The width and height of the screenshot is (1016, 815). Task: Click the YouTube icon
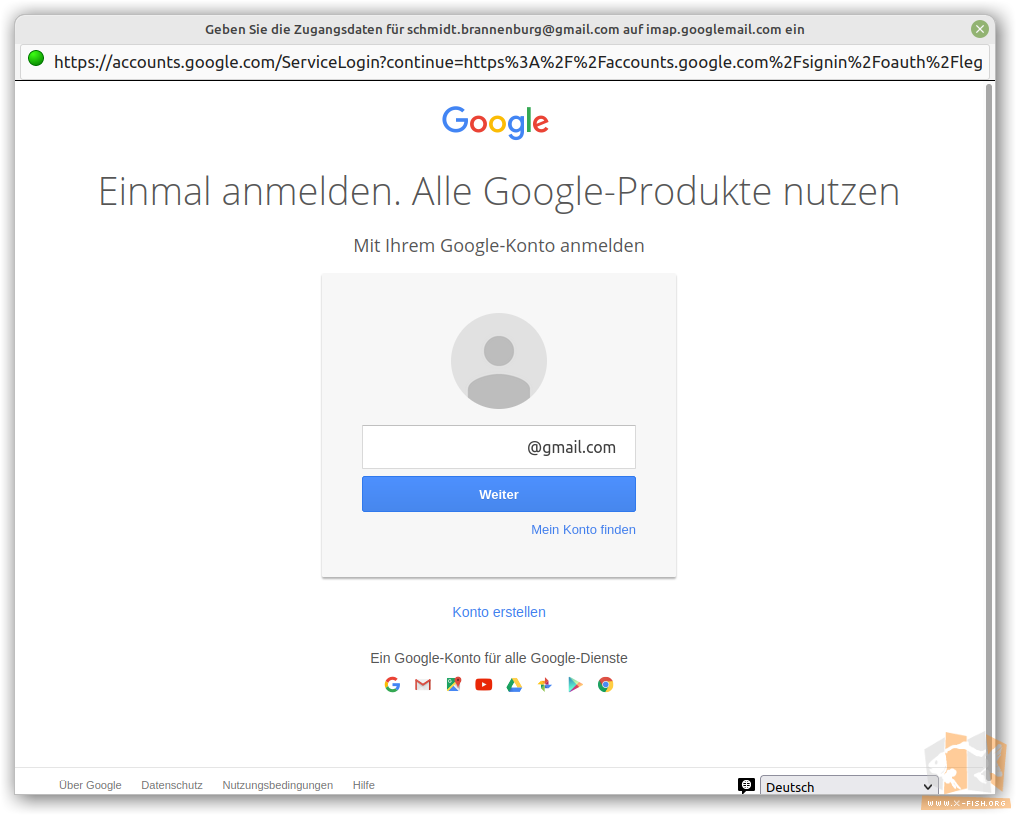pos(483,685)
